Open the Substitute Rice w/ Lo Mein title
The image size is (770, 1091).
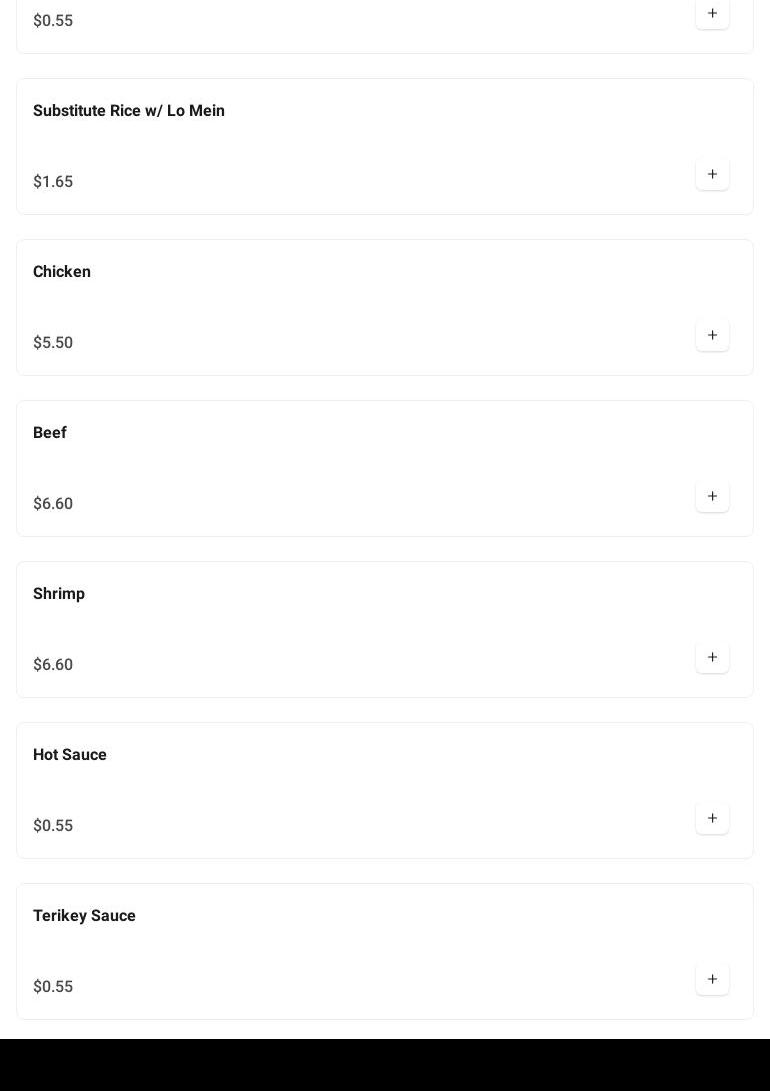tap(129, 111)
